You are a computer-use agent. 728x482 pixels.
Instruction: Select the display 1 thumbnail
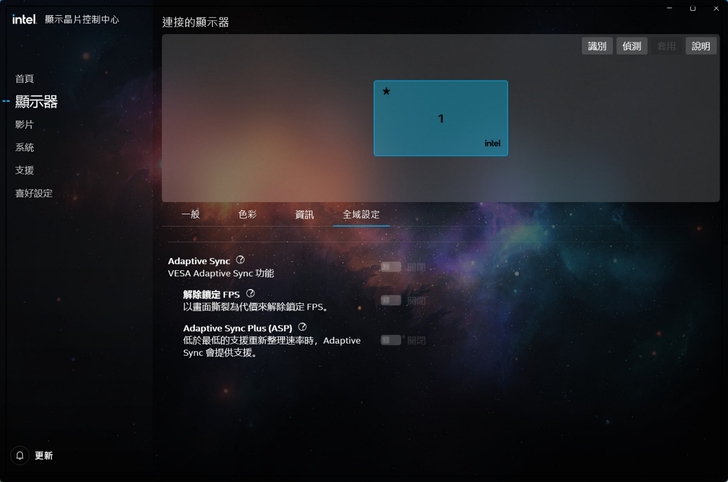pyautogui.click(x=441, y=118)
